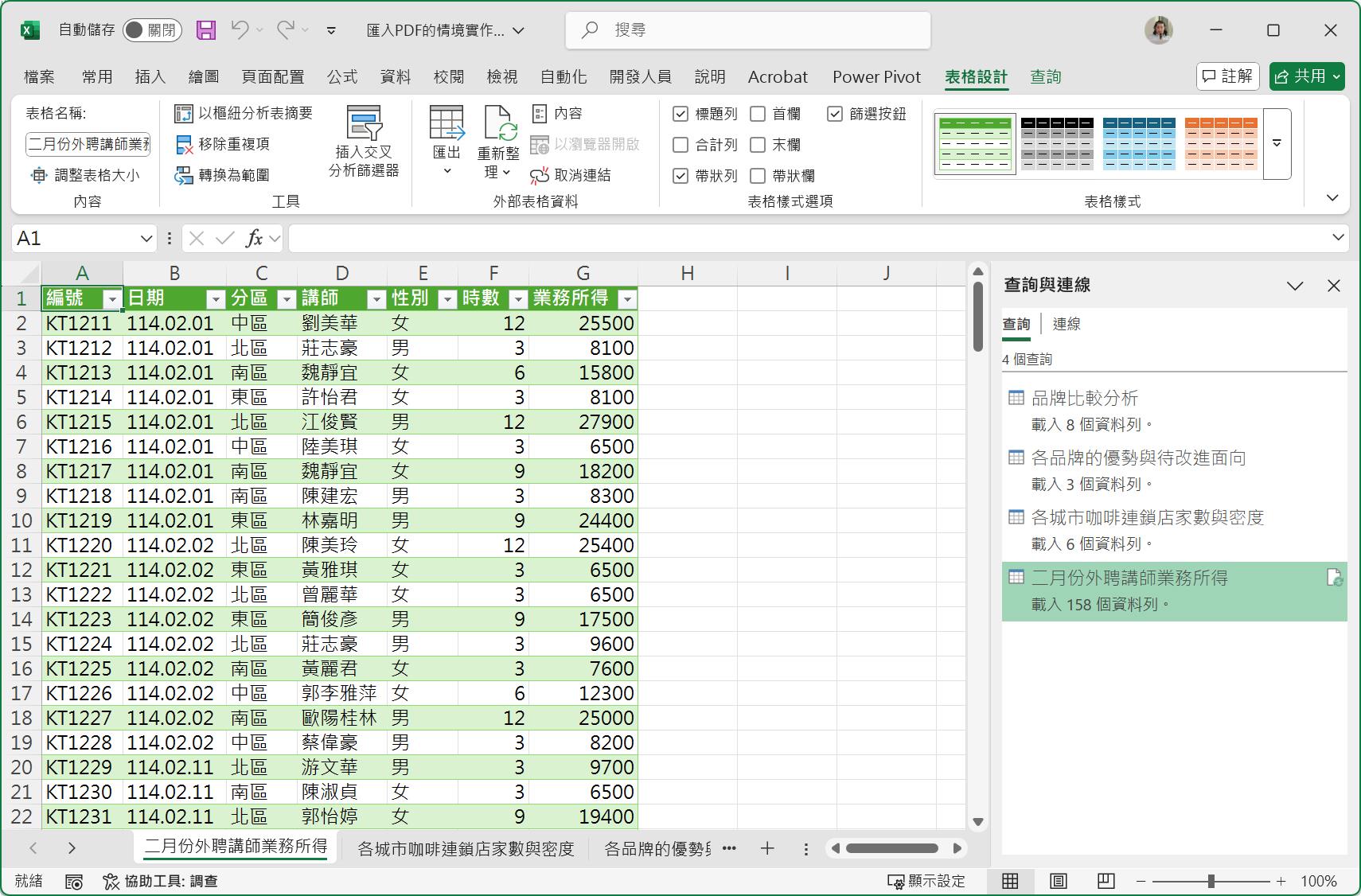Click Resize Table (調整表格大小) icon

[38, 175]
